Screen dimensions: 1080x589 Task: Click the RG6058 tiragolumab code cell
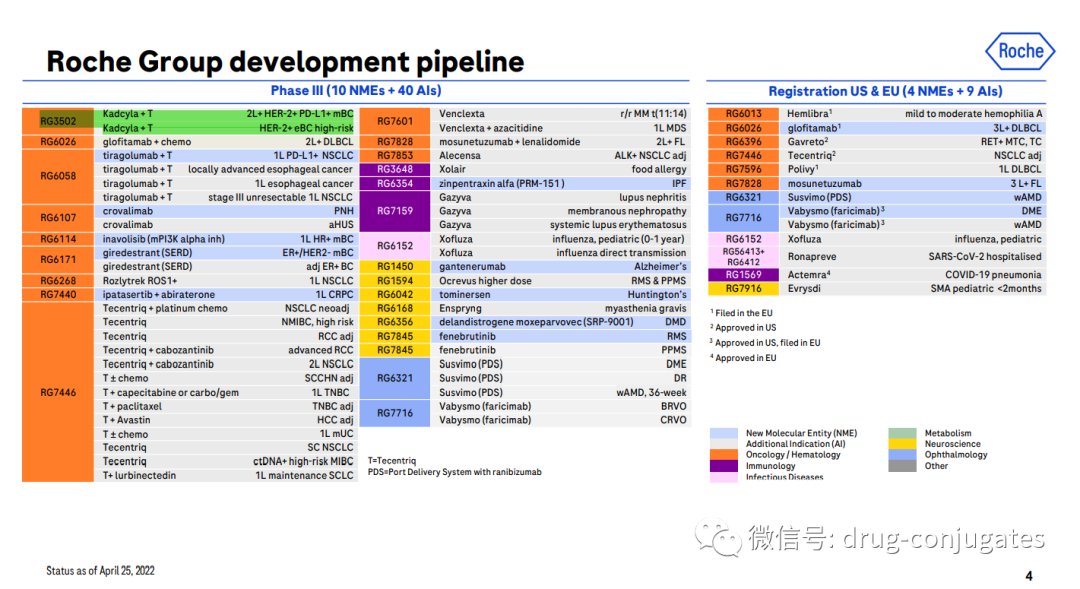click(x=58, y=176)
